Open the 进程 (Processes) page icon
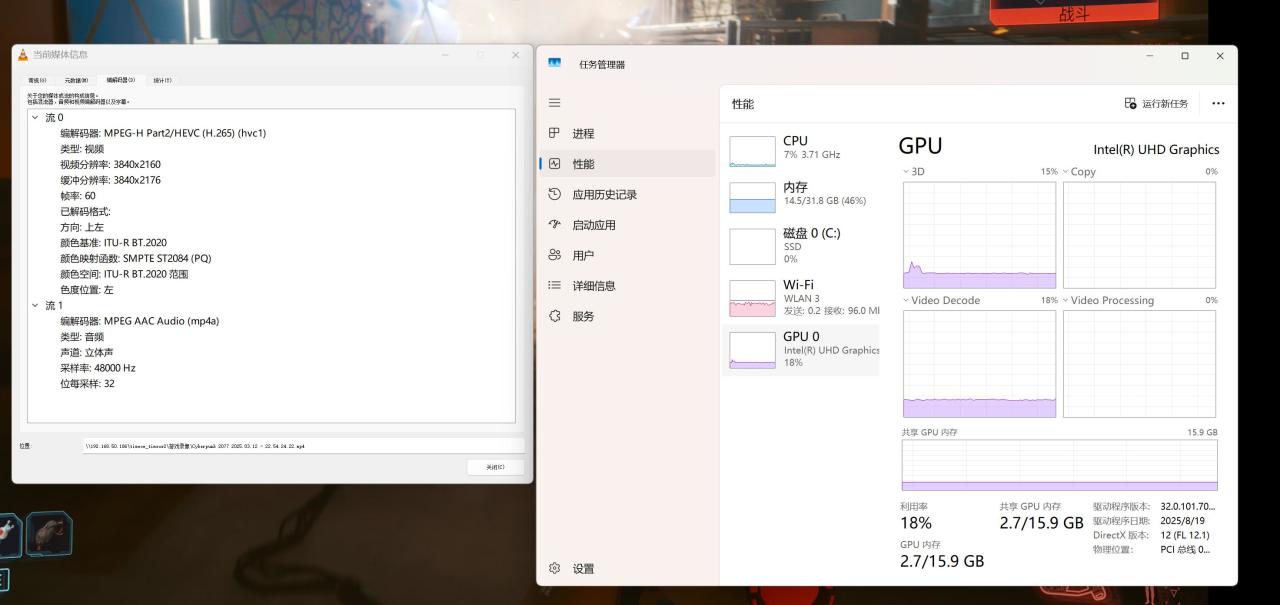Viewport: 1280px width, 605px height. [555, 133]
